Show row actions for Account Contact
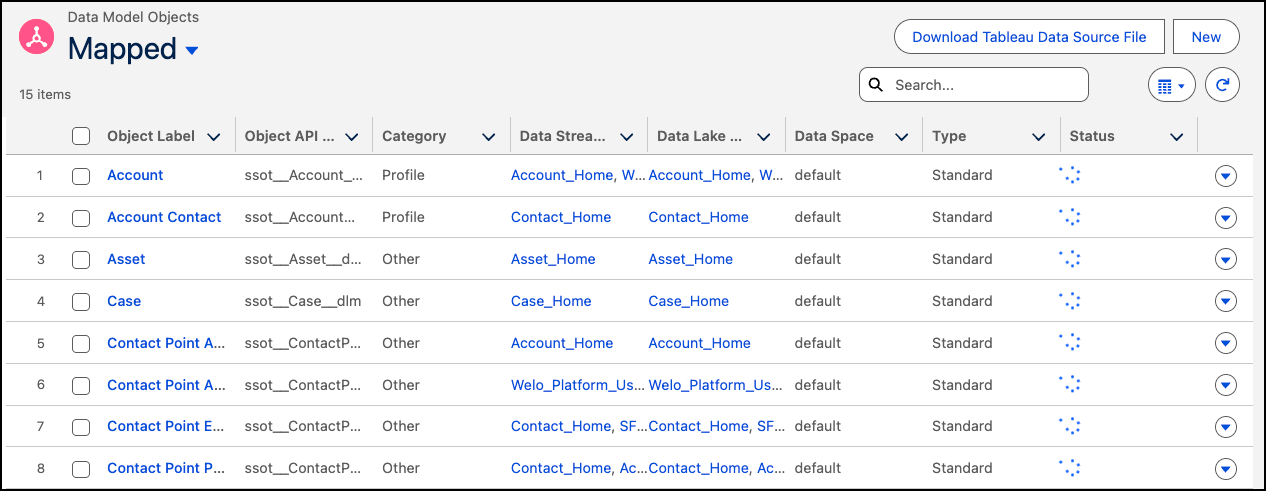 pos(1225,218)
